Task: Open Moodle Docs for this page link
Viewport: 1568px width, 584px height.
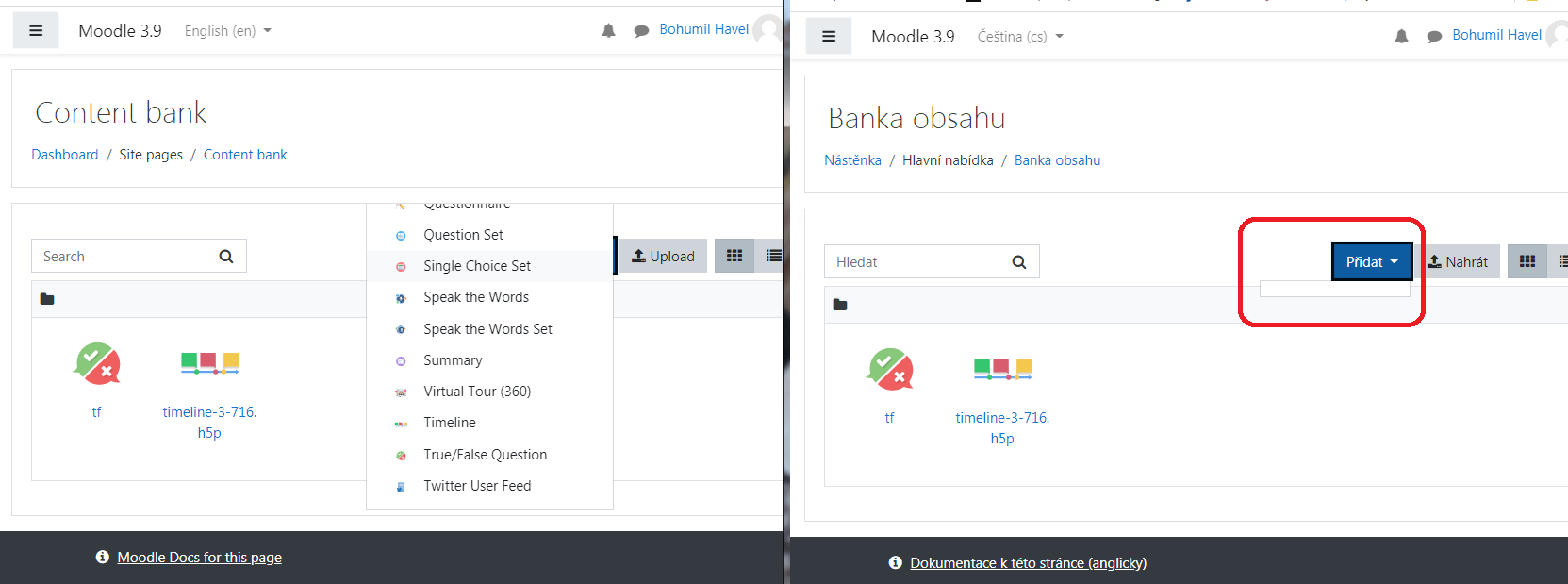Action: (199, 558)
